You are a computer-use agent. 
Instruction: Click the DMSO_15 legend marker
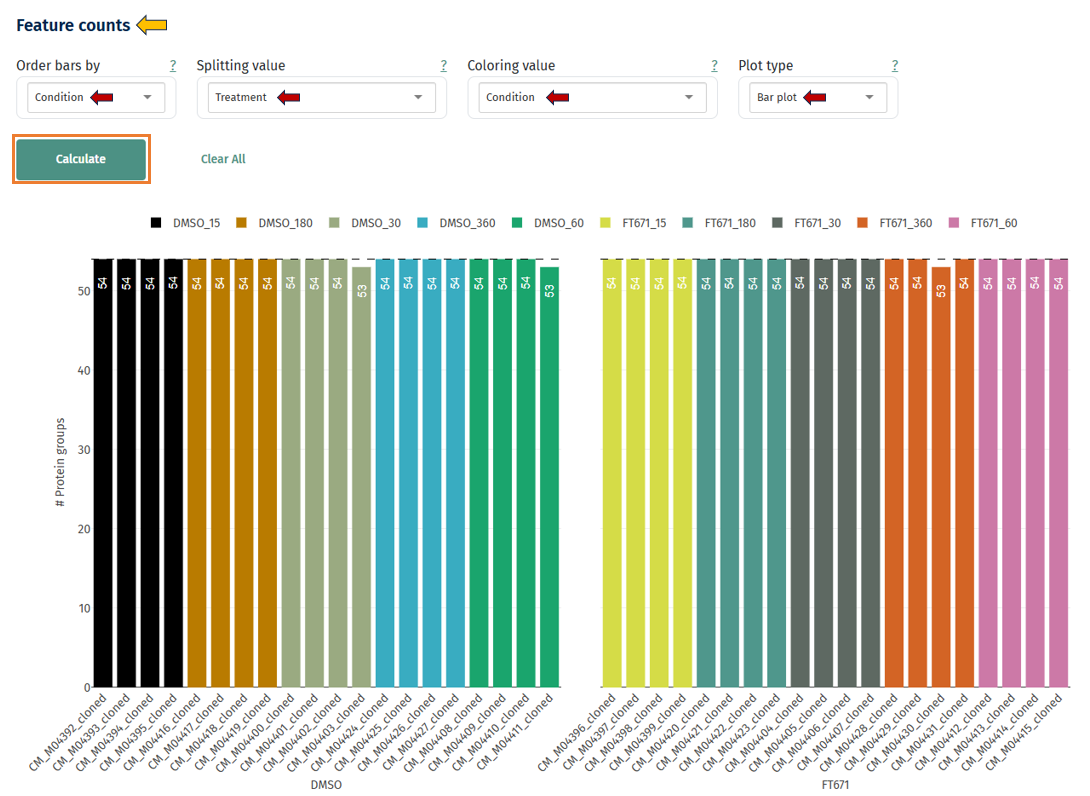pos(155,222)
